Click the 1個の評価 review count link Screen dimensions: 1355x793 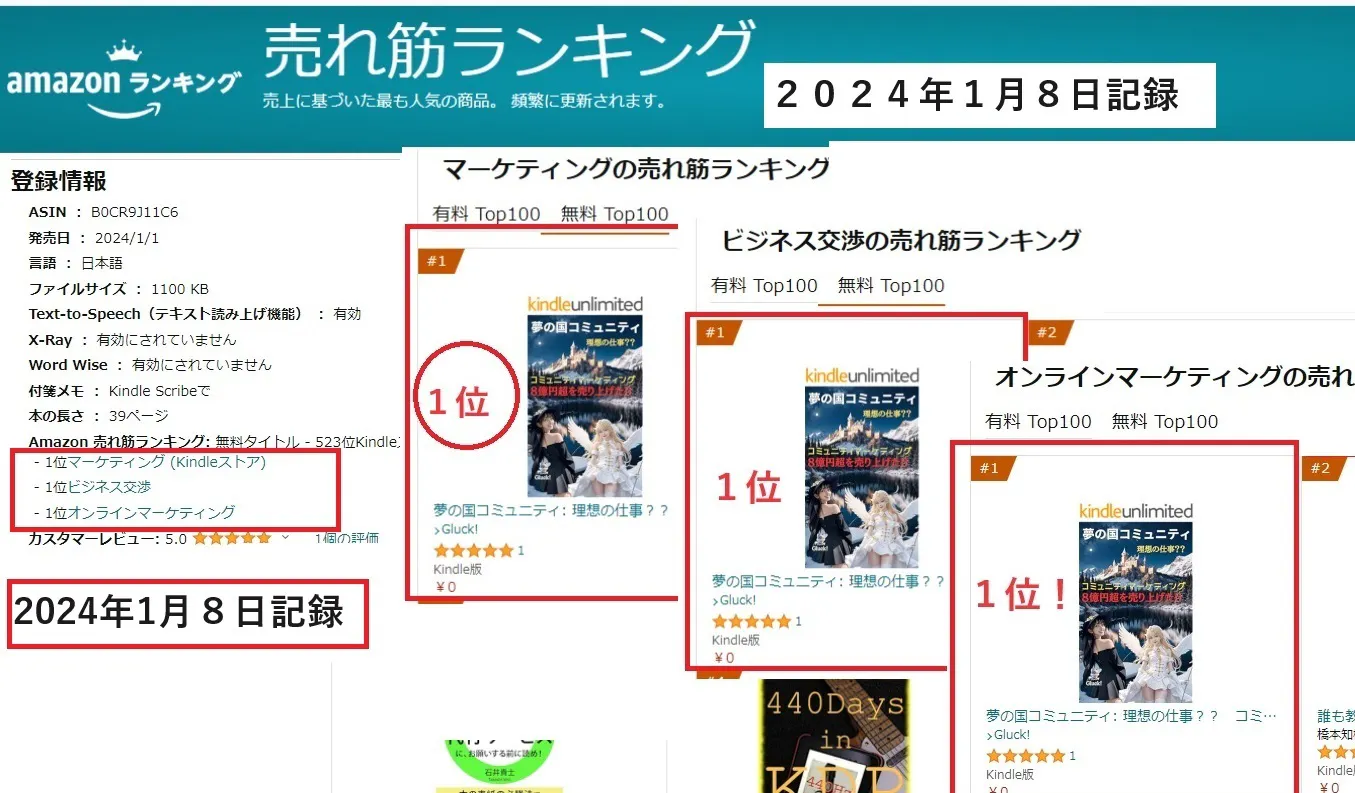coord(347,538)
